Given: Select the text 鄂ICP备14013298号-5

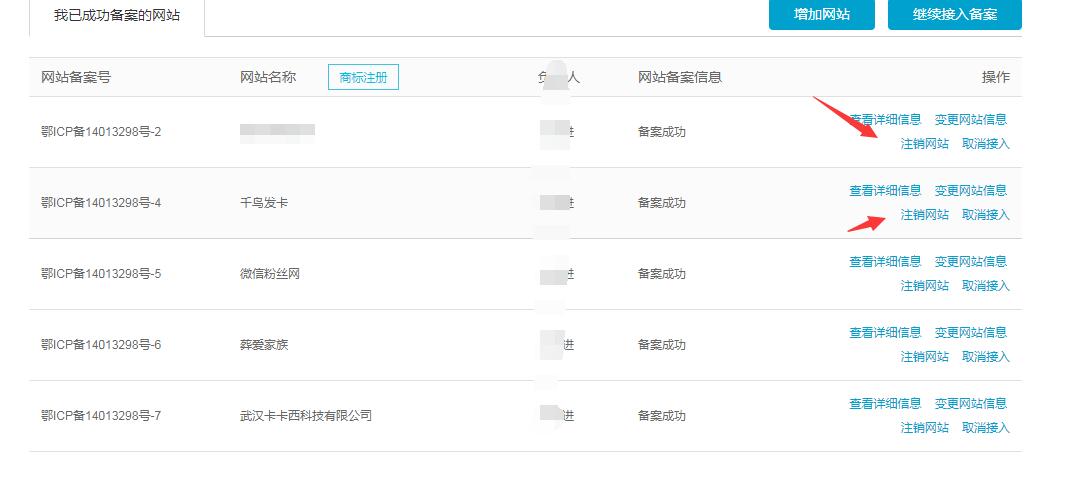Looking at the screenshot, I should click(x=101, y=274).
